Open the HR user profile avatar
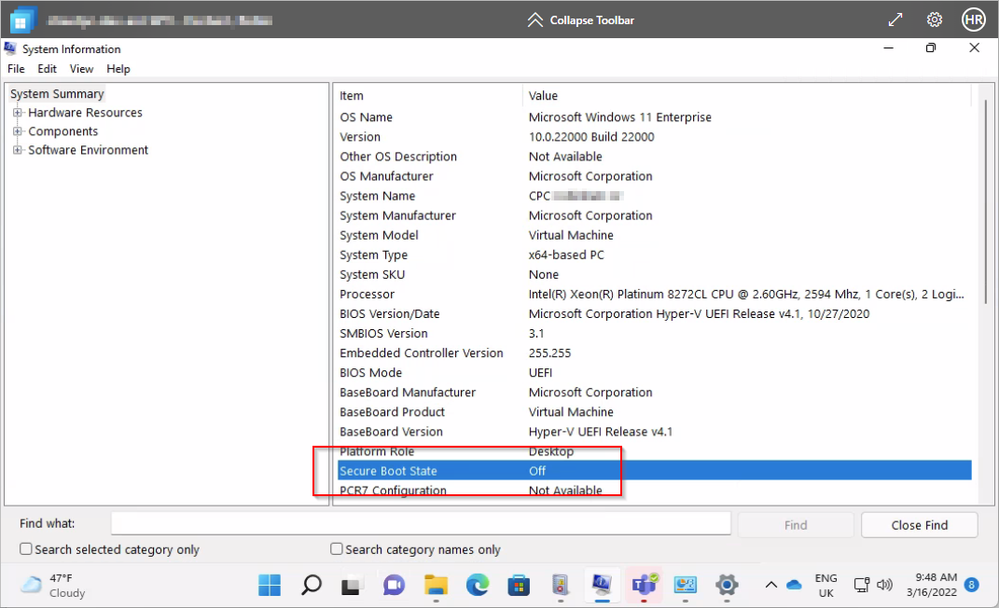The height and width of the screenshot is (608, 999). tap(974, 20)
